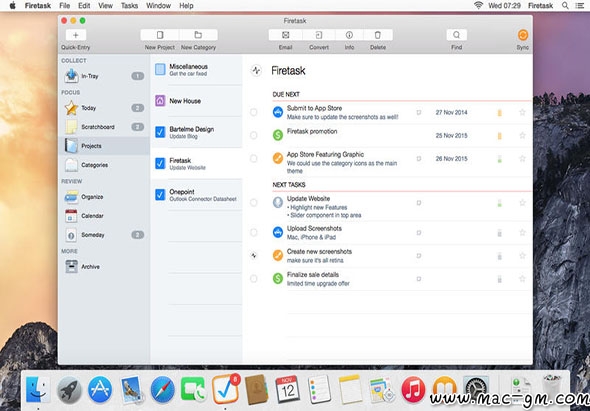
Task: Open the View menu
Action: [x=105, y=6]
